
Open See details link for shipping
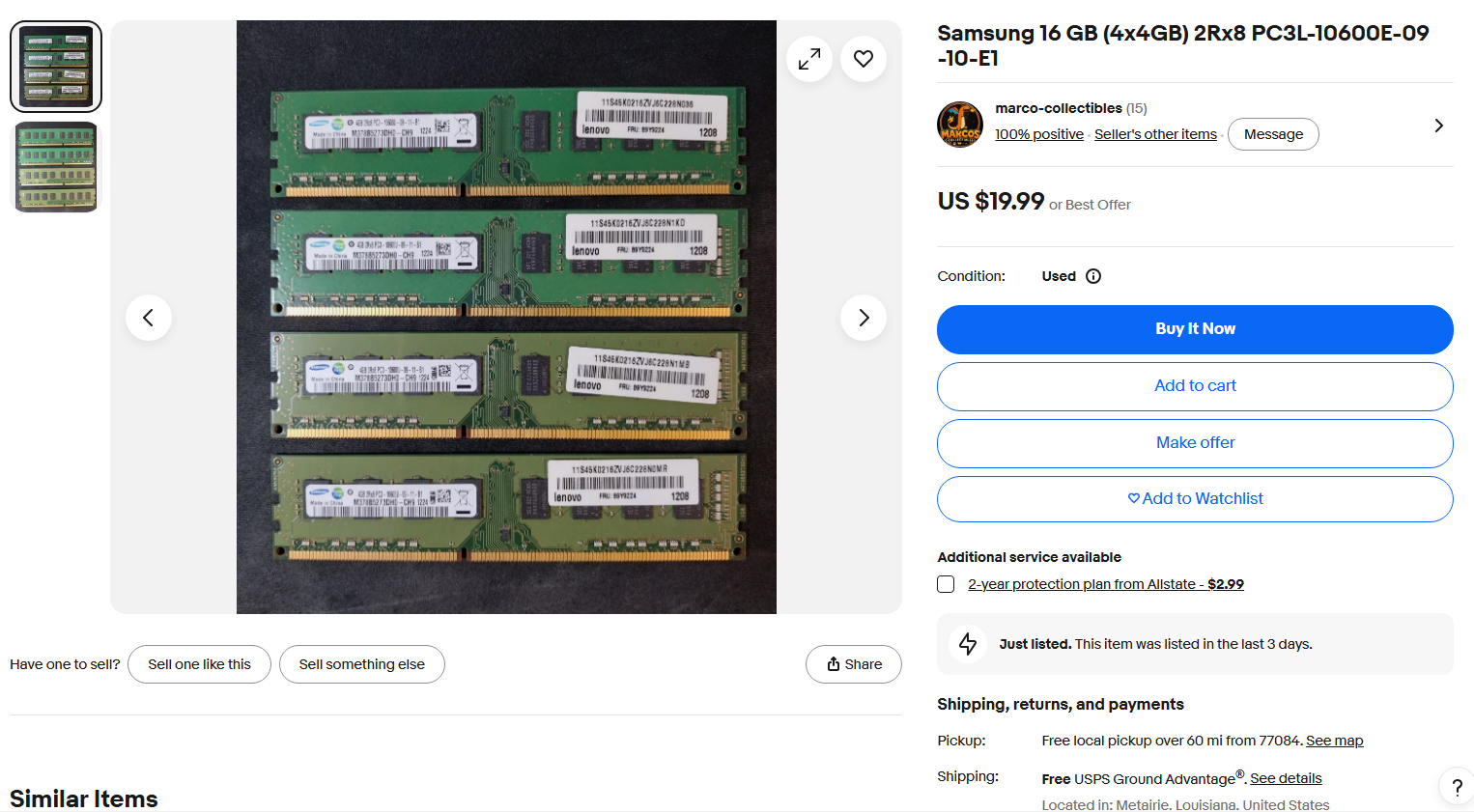click(1286, 778)
